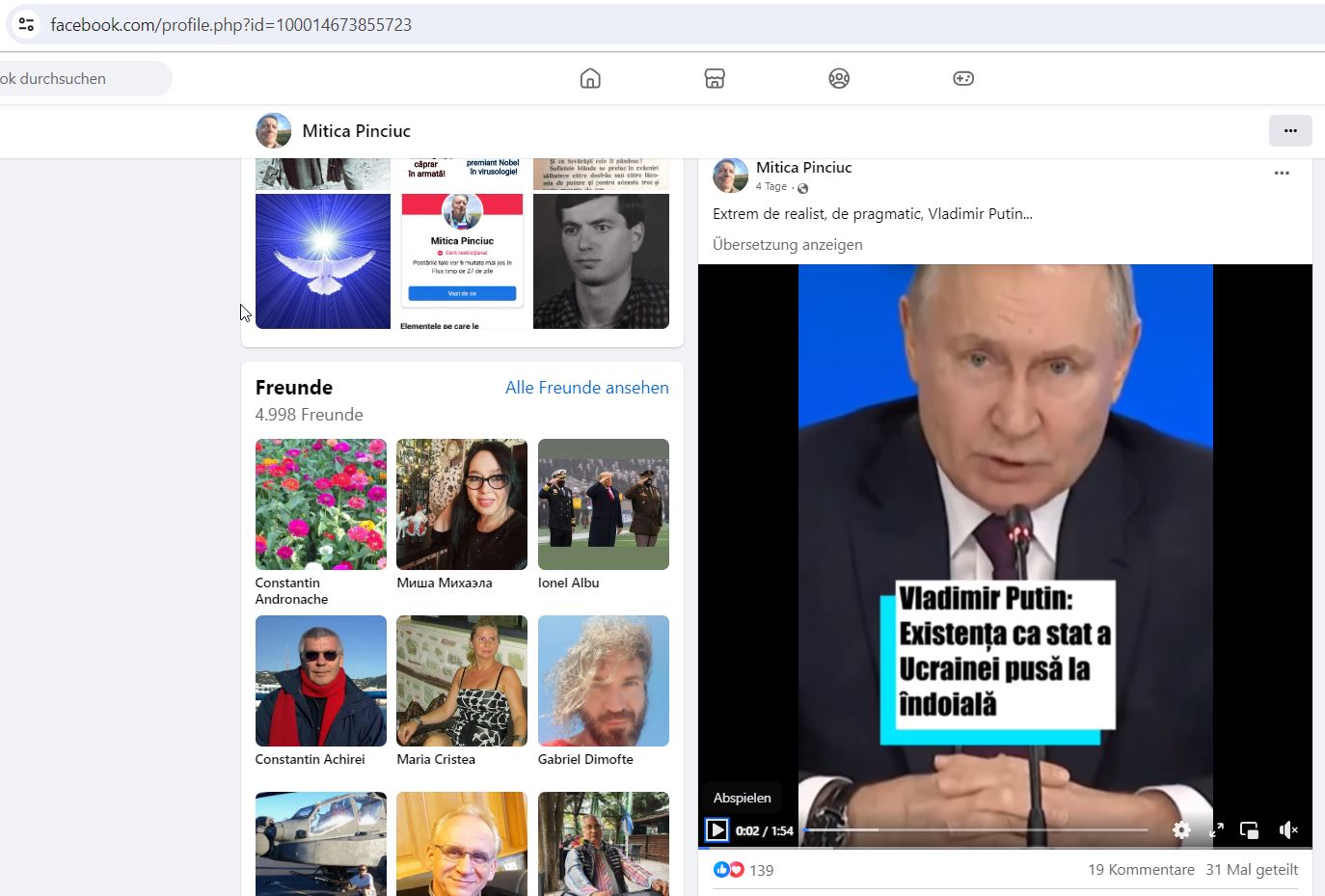Click the 4.998 Freunde count
The image size is (1325, 896).
tap(309, 415)
